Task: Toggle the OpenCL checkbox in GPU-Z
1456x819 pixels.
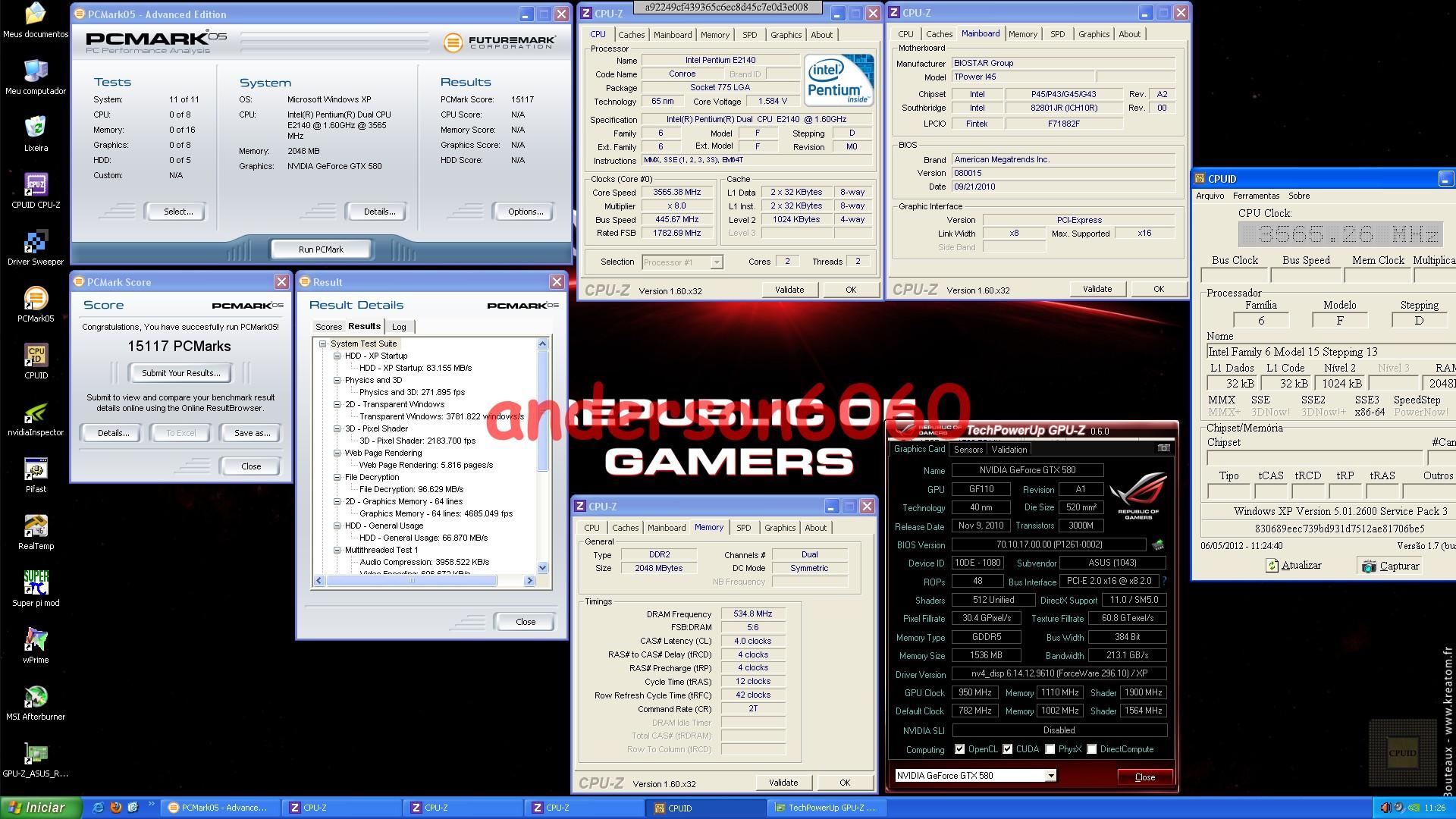Action: tap(960, 749)
